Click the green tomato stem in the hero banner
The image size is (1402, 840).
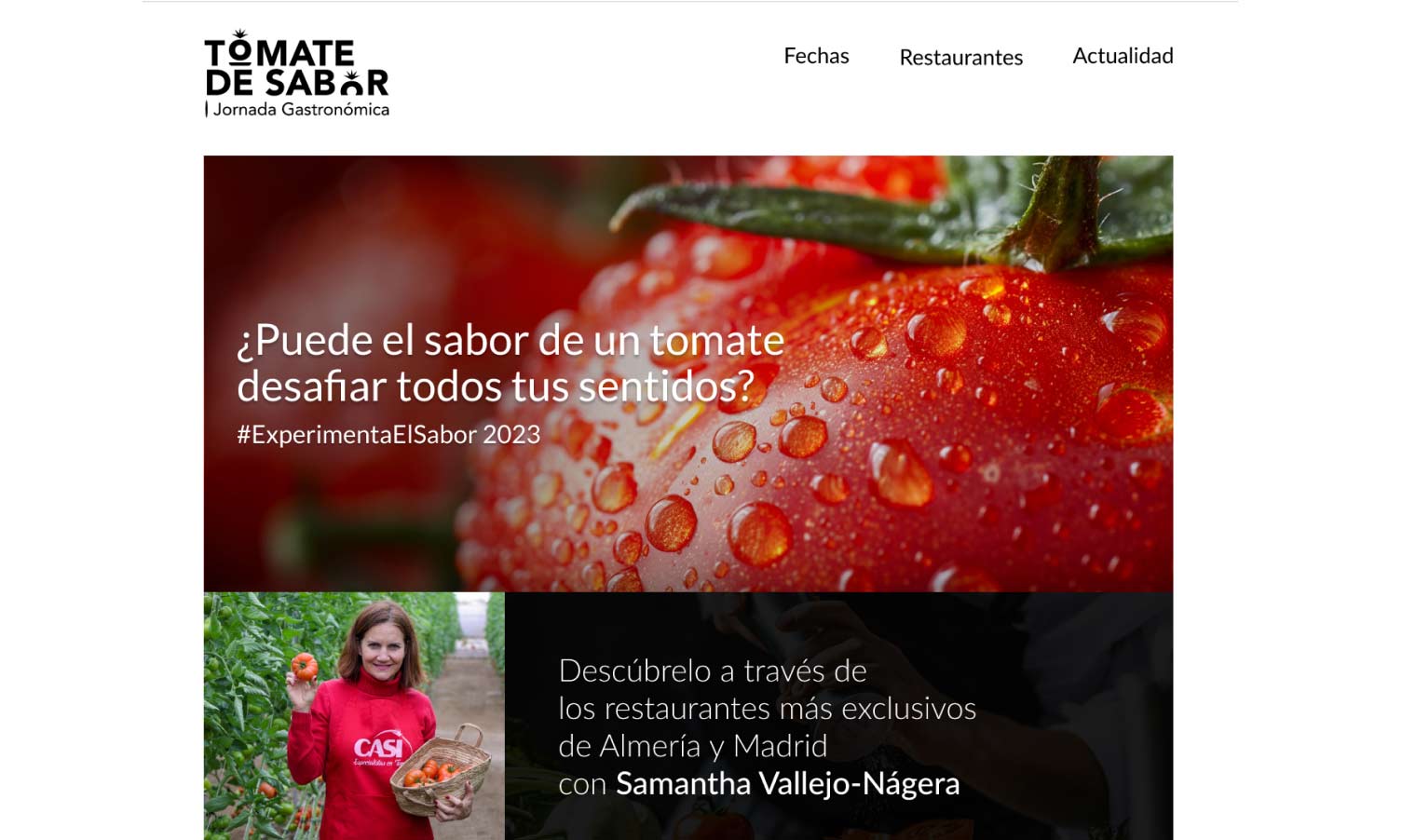point(1053,210)
